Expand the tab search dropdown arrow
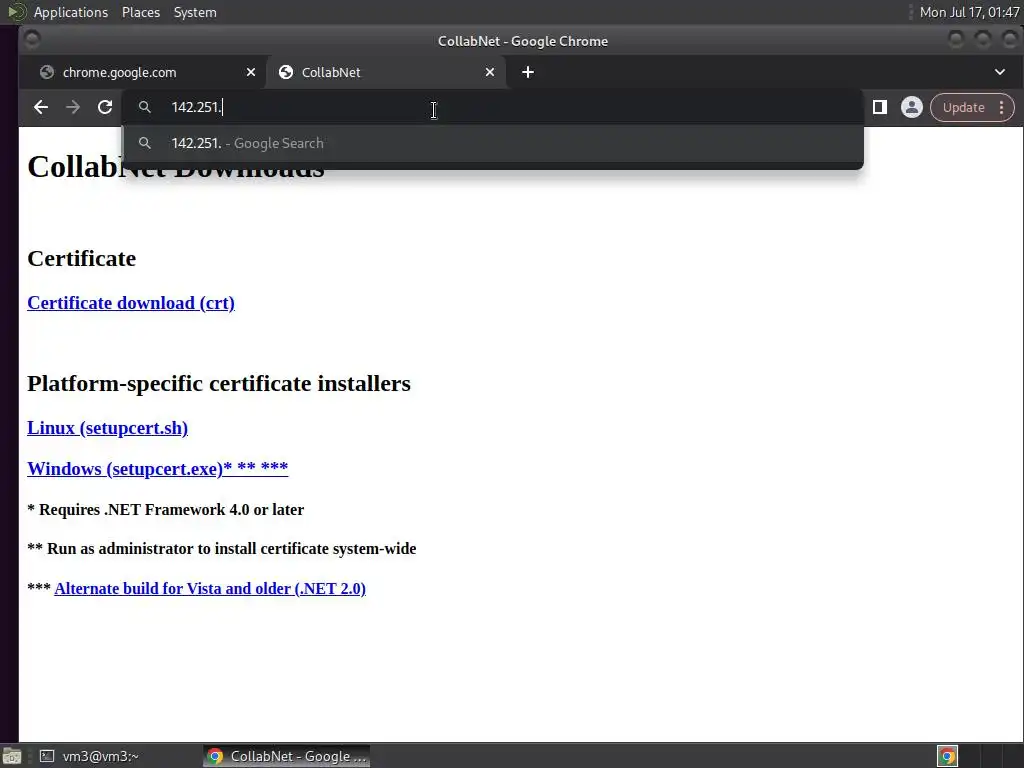Viewport: 1024px width, 768px height. tap(1000, 72)
